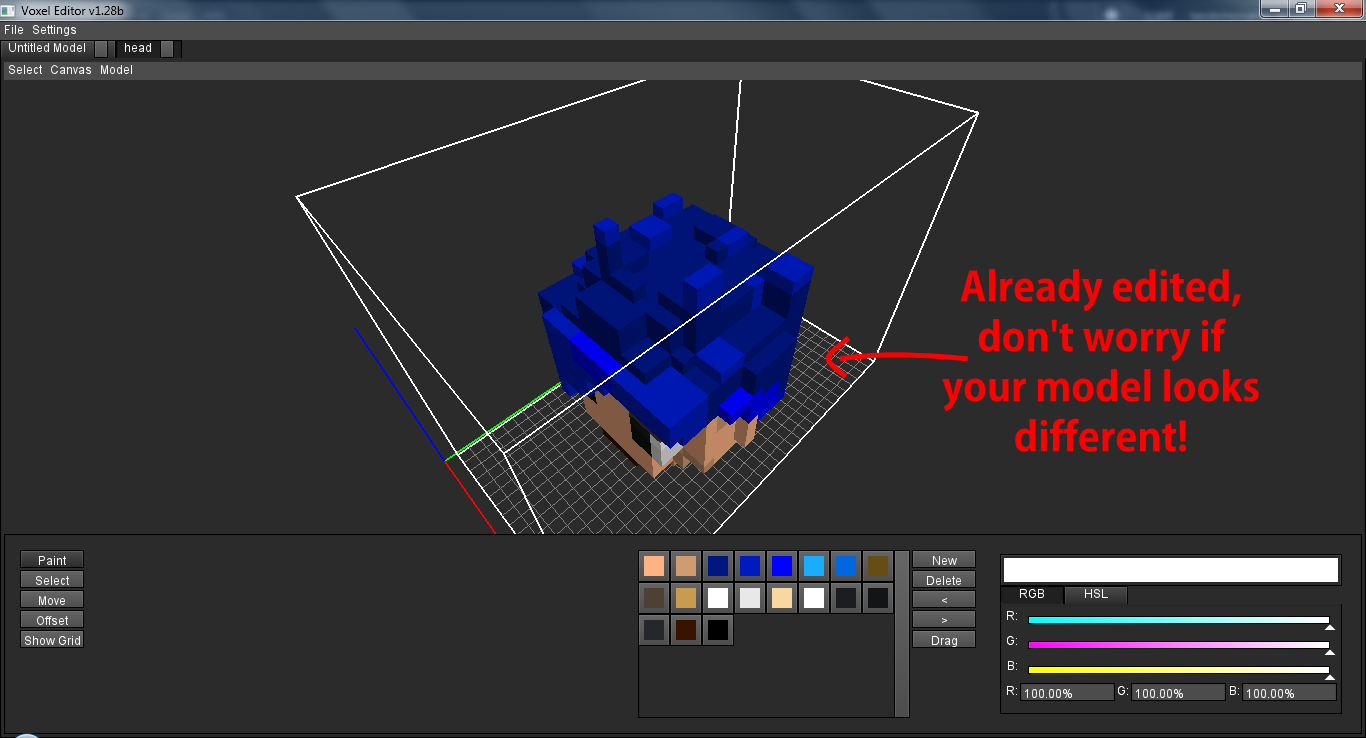This screenshot has height=738, width=1366.
Task: Select the peach skin-tone palette swatch
Action: pos(654,566)
